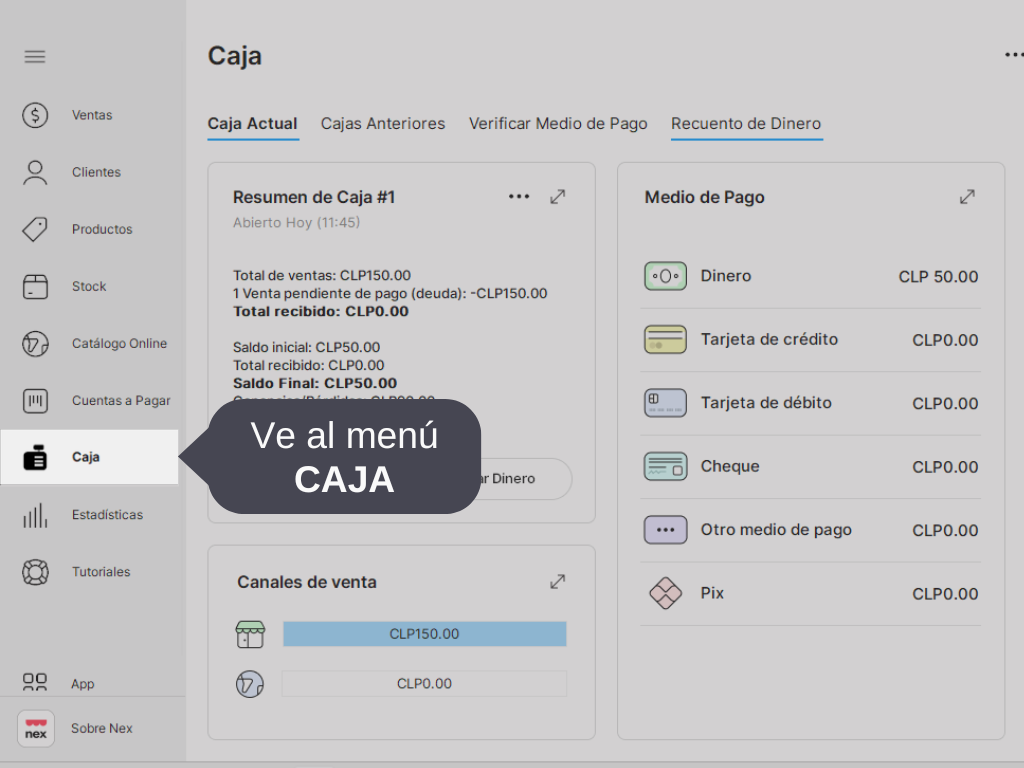Click the Catálogo Online icon

35,344
